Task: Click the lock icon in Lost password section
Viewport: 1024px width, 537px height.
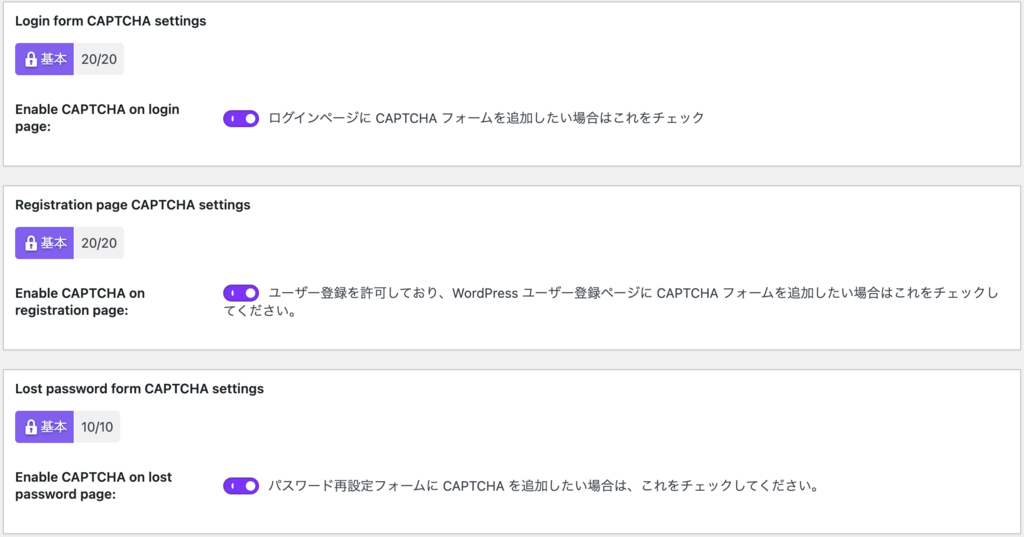Action: pos(31,427)
